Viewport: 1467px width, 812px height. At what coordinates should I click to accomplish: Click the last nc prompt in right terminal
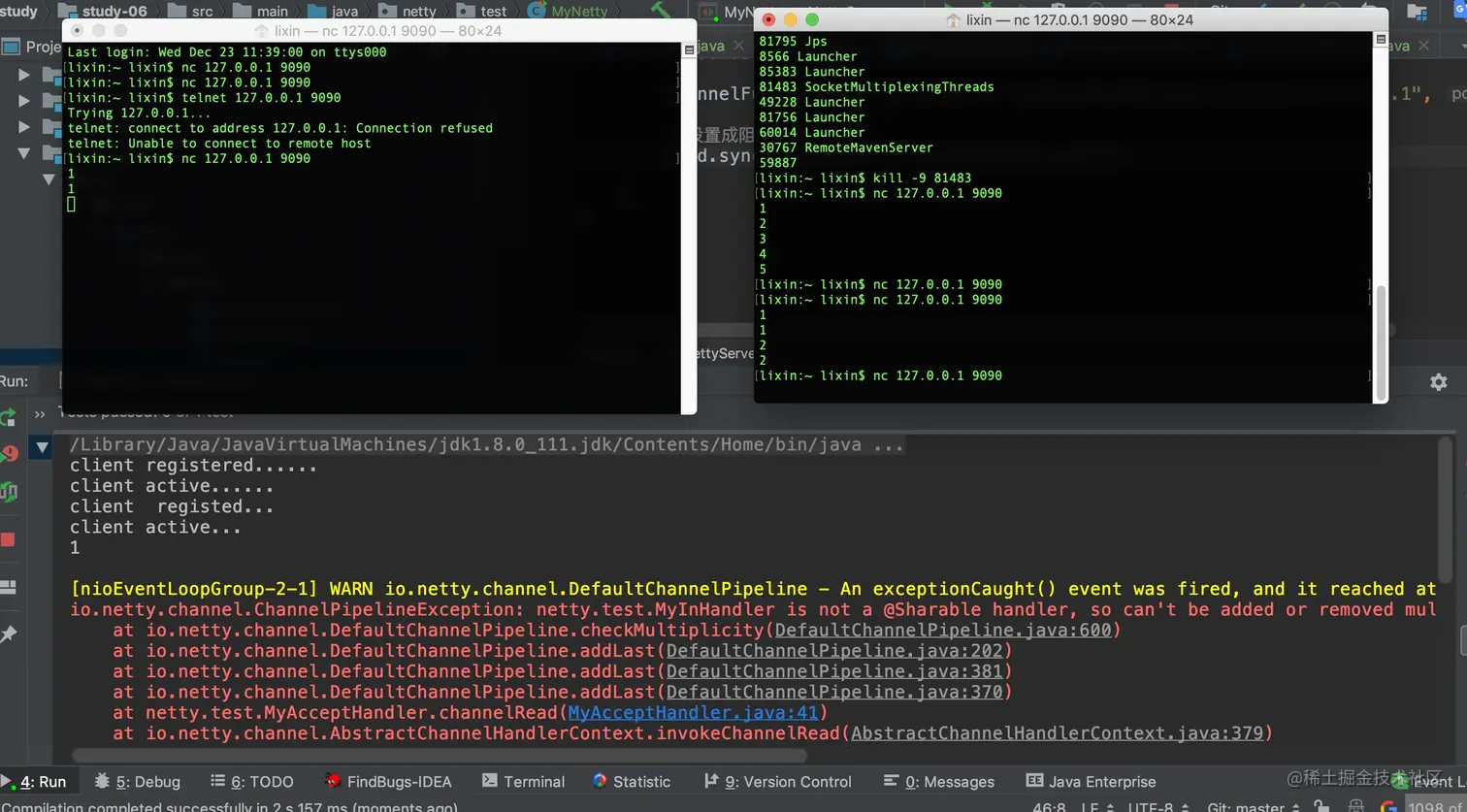point(881,375)
